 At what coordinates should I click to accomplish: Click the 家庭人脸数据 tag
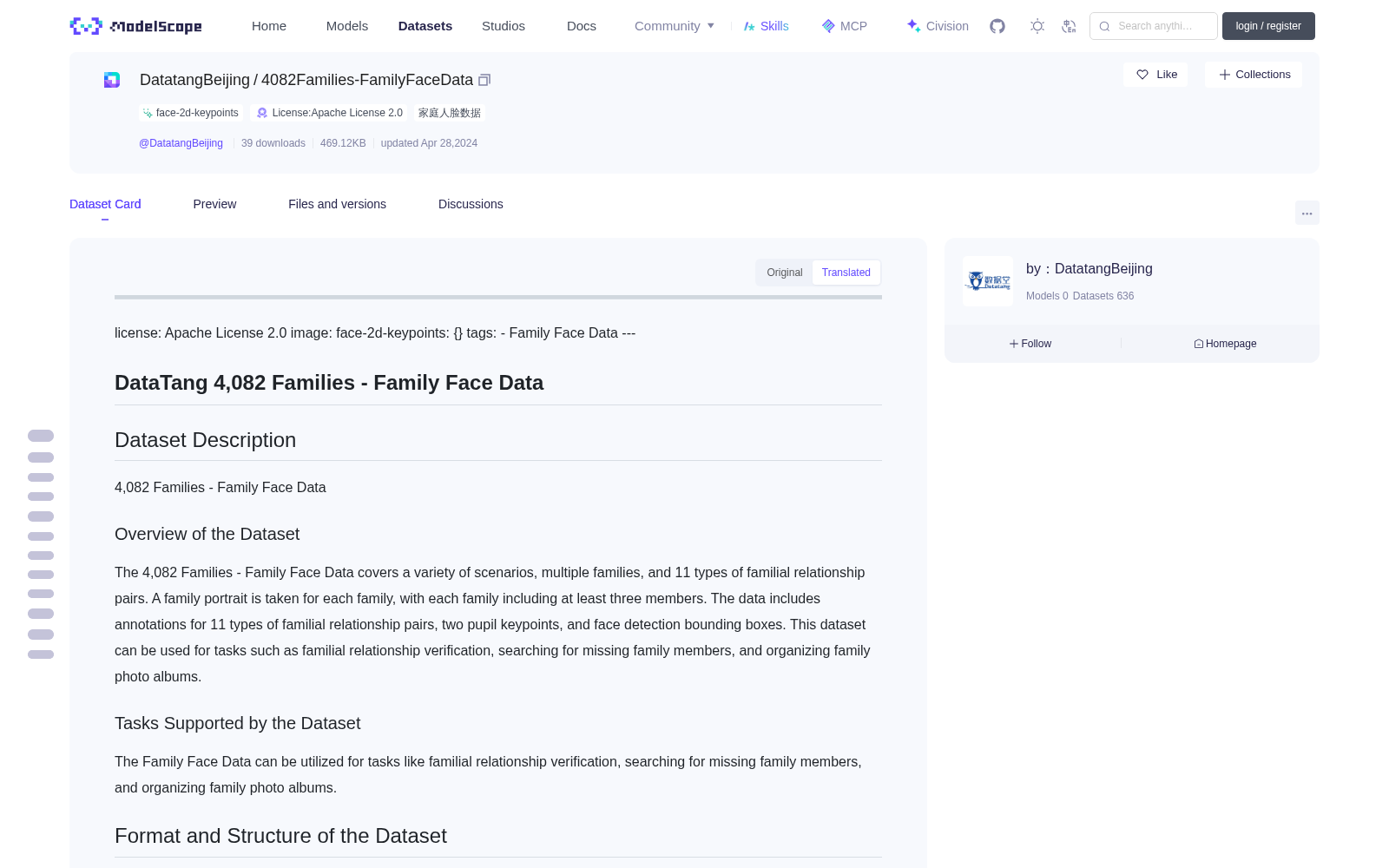point(450,113)
